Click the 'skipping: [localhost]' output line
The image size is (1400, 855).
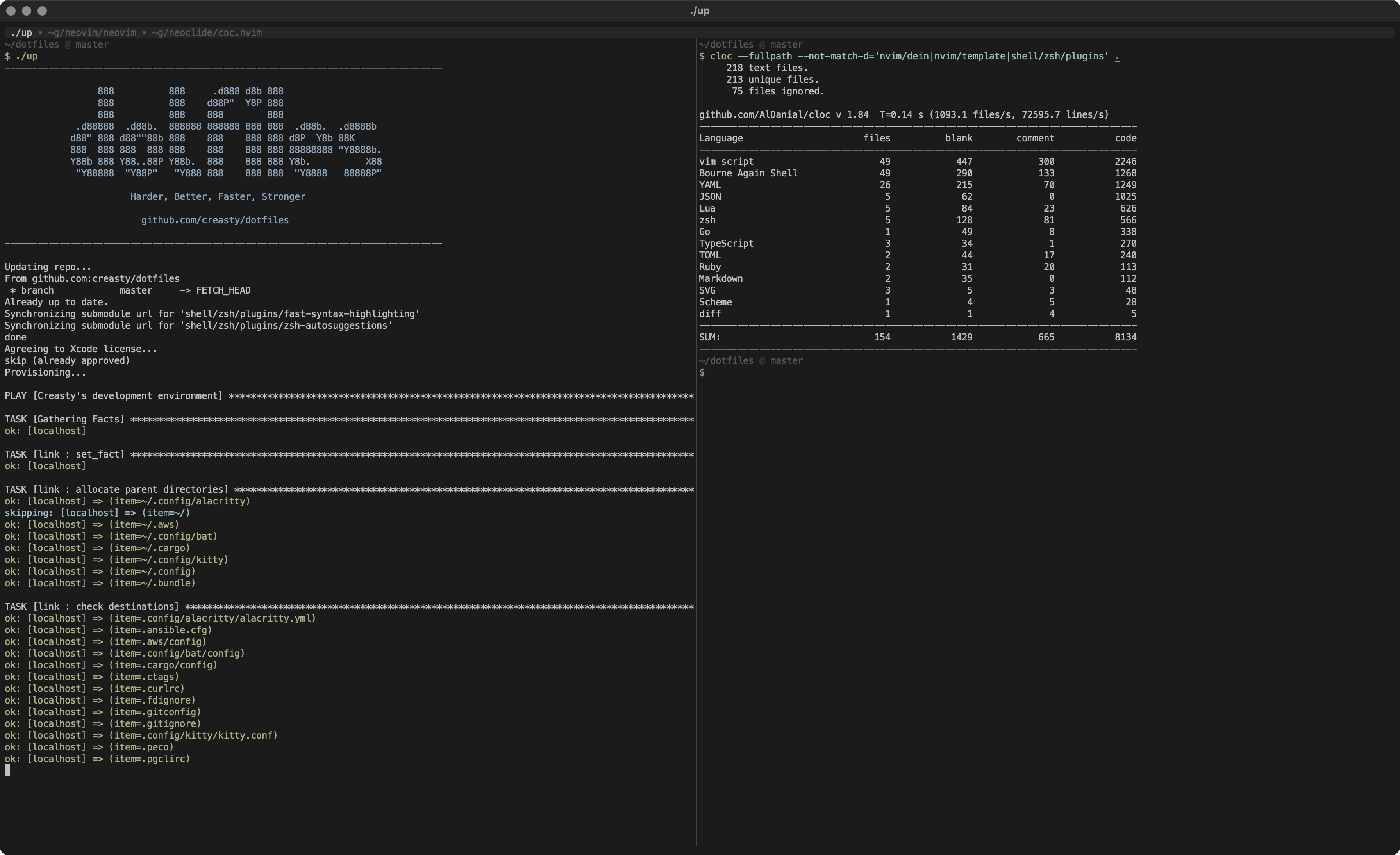[x=97, y=513]
